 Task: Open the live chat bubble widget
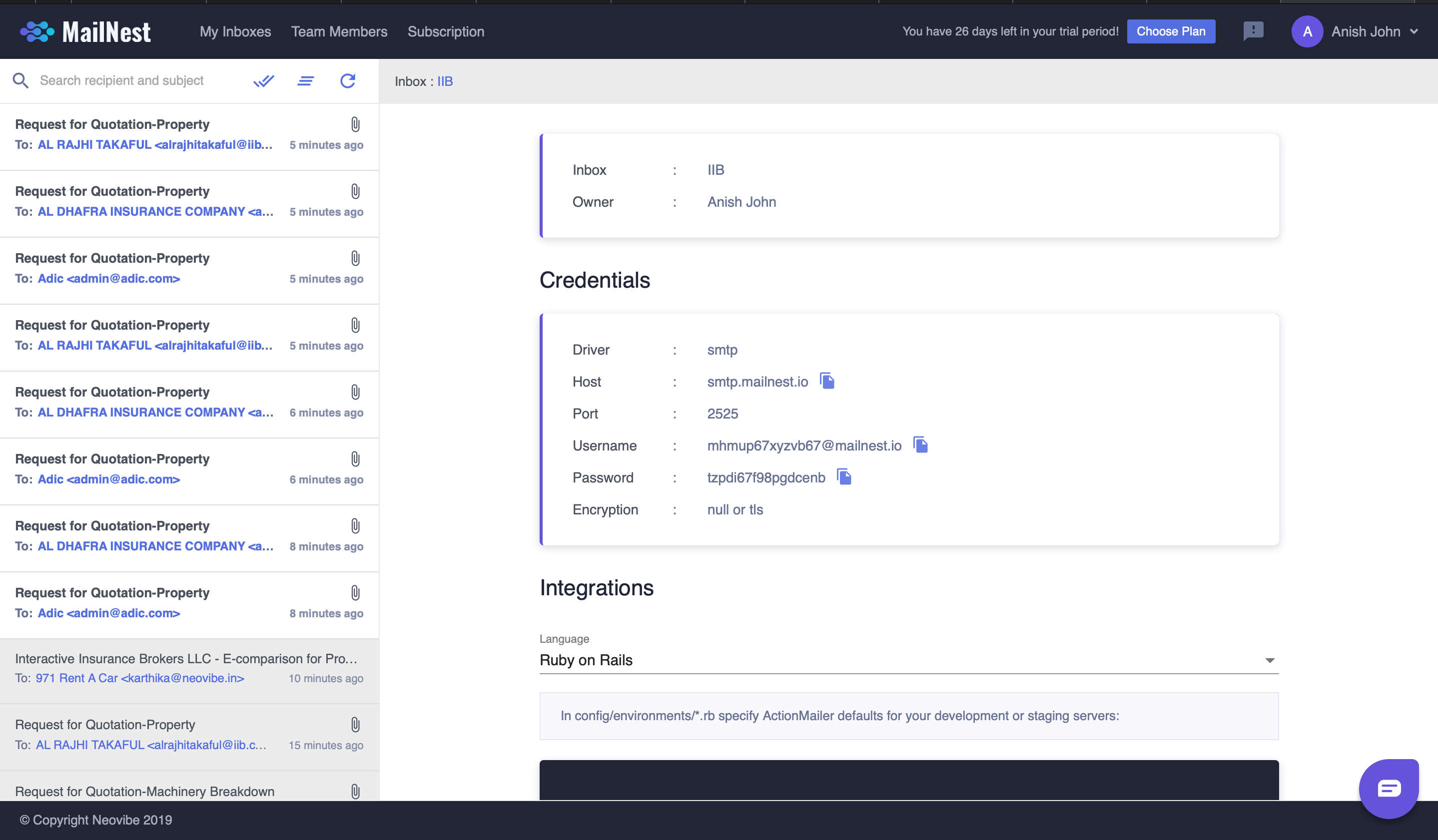click(x=1389, y=789)
